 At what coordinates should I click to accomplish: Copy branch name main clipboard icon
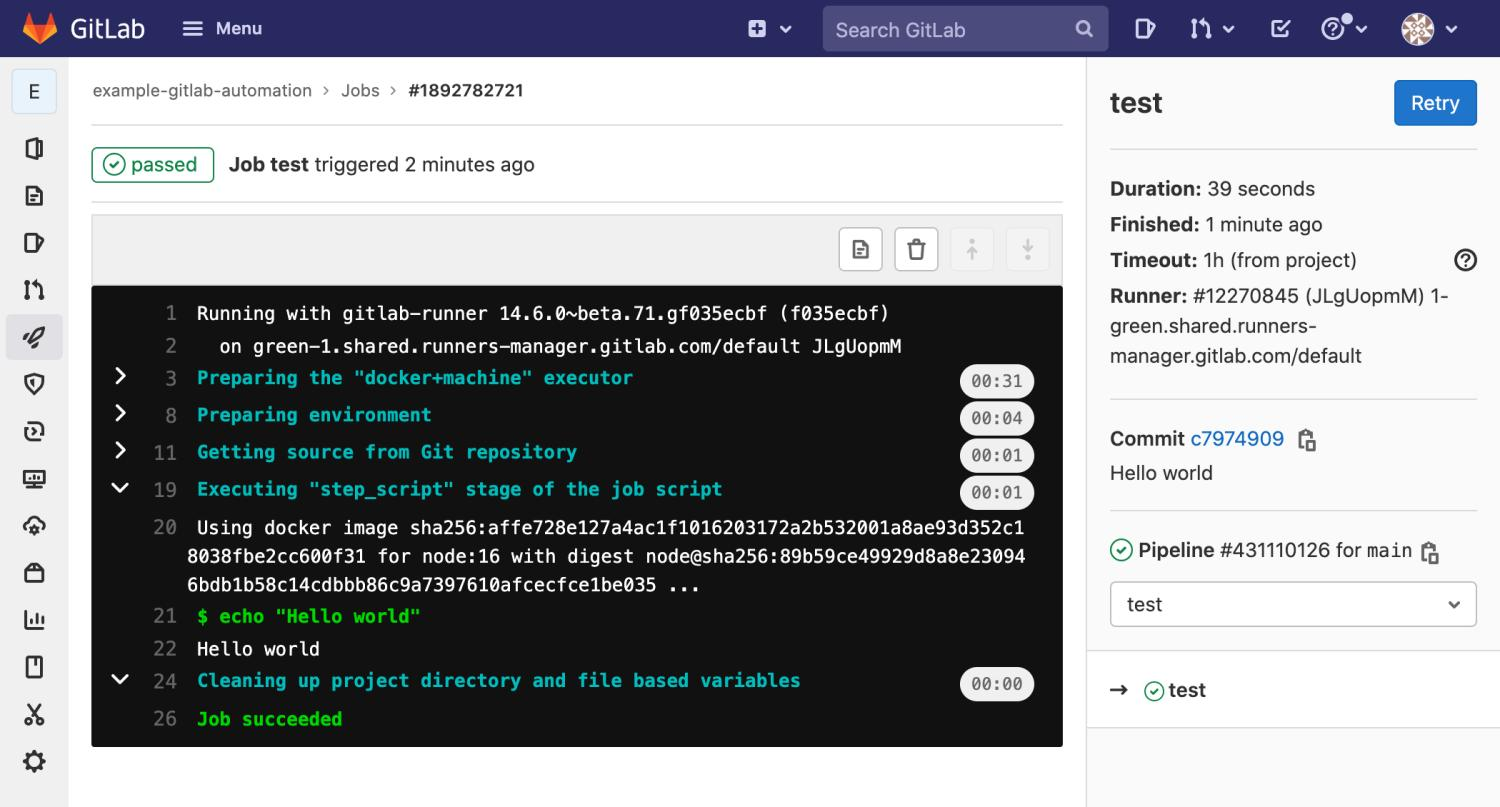(x=1430, y=551)
